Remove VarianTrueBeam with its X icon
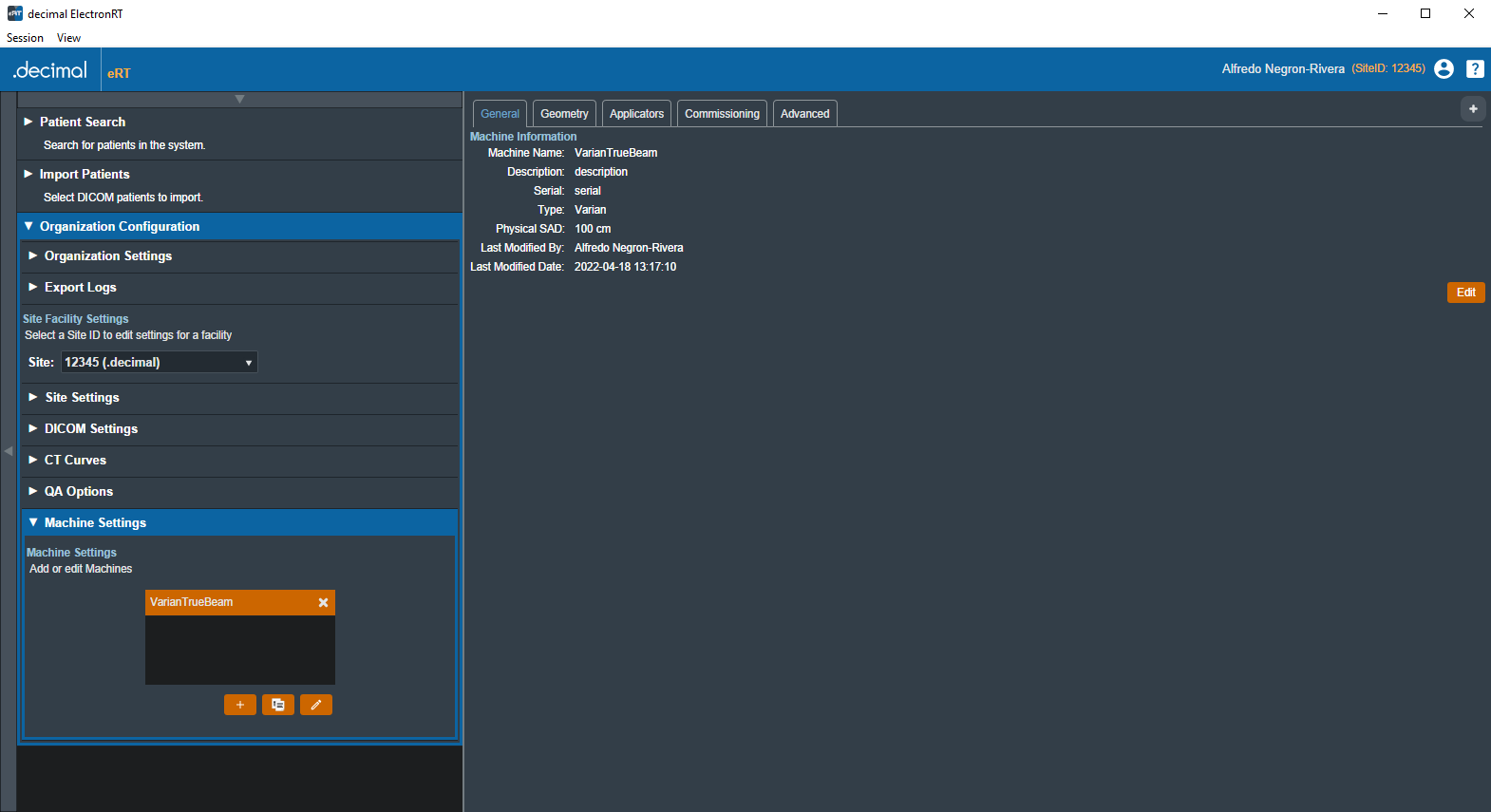 tap(323, 603)
